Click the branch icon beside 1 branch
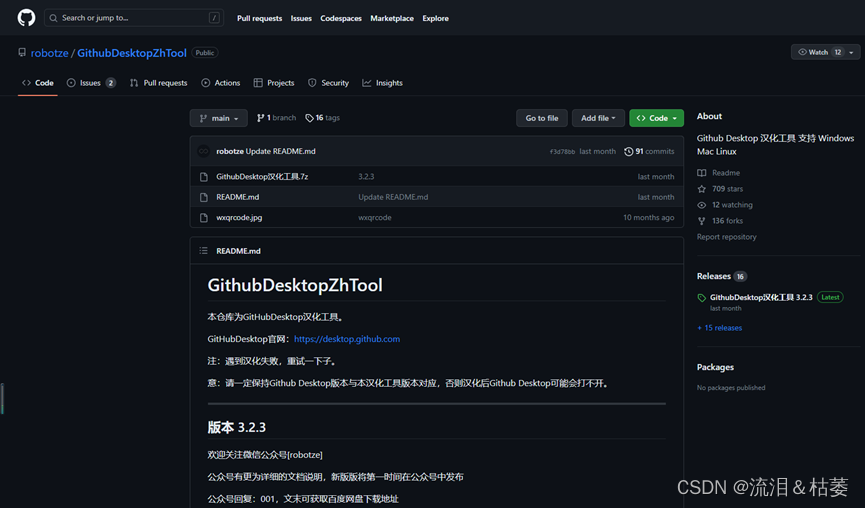The height and width of the screenshot is (508, 865). pos(260,118)
